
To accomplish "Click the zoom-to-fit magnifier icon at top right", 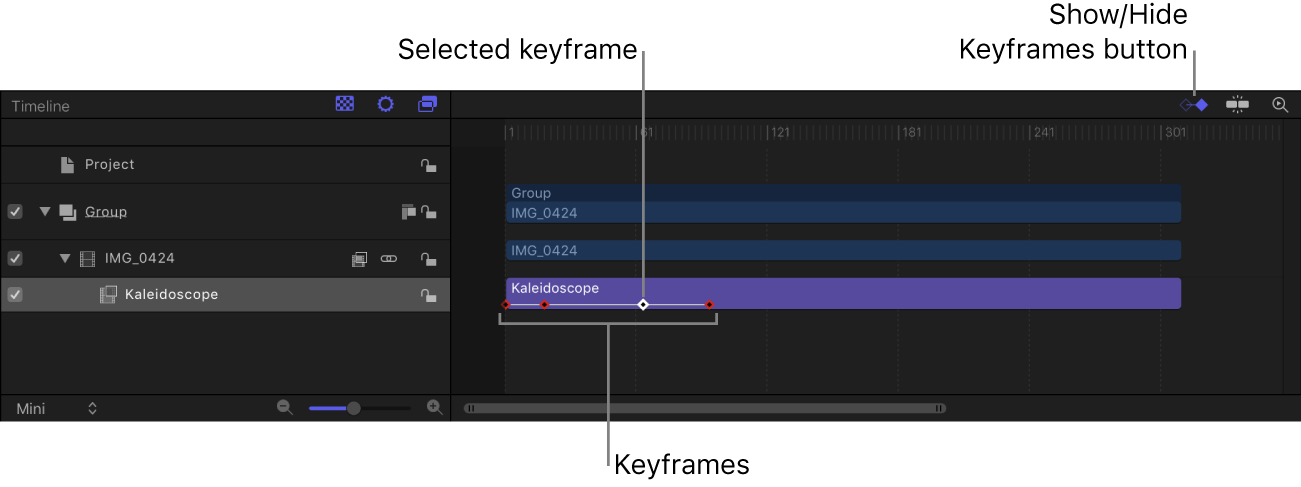I will (1279, 104).
